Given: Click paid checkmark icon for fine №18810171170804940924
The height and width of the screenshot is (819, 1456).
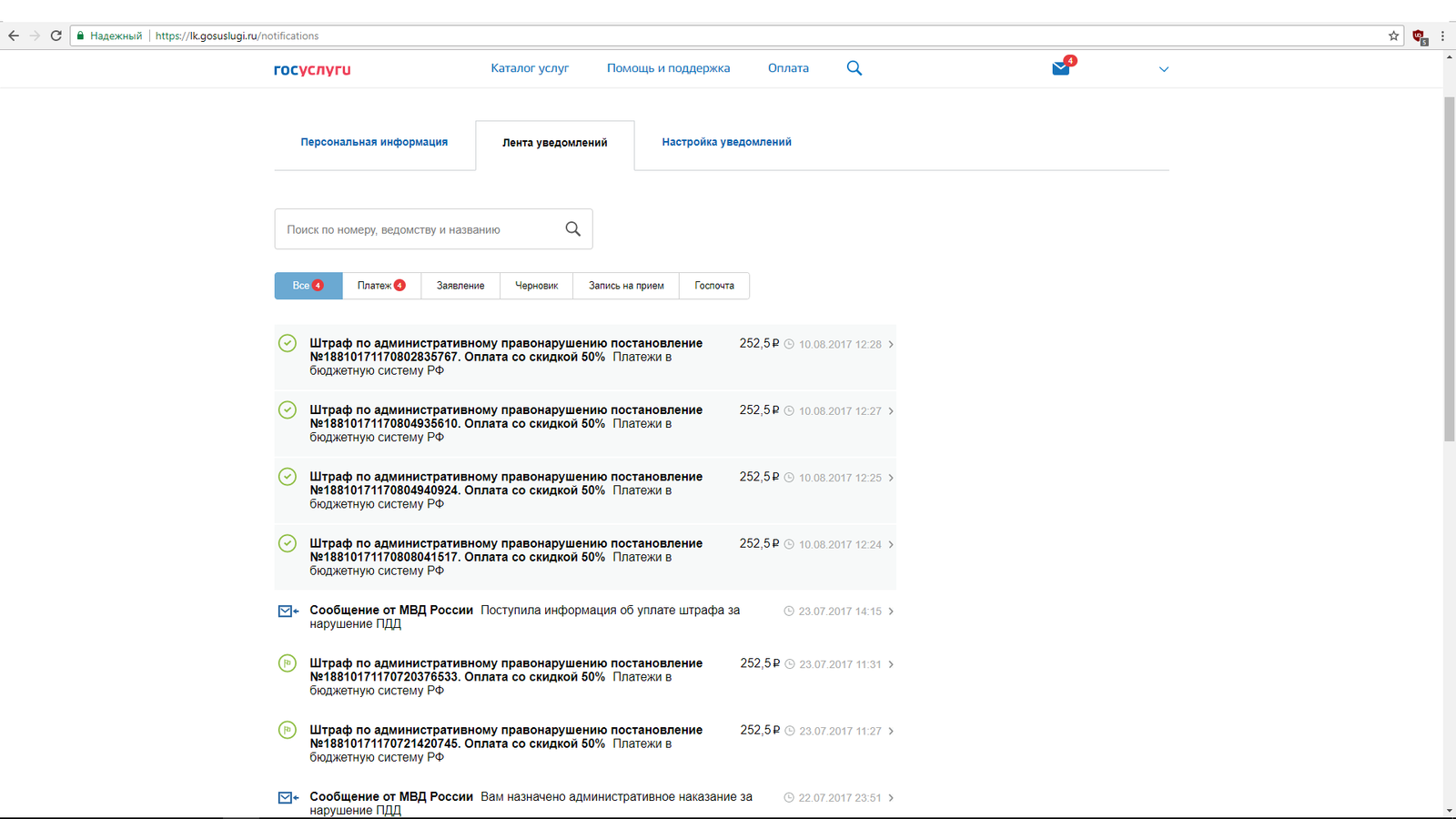Looking at the screenshot, I should click(x=288, y=476).
